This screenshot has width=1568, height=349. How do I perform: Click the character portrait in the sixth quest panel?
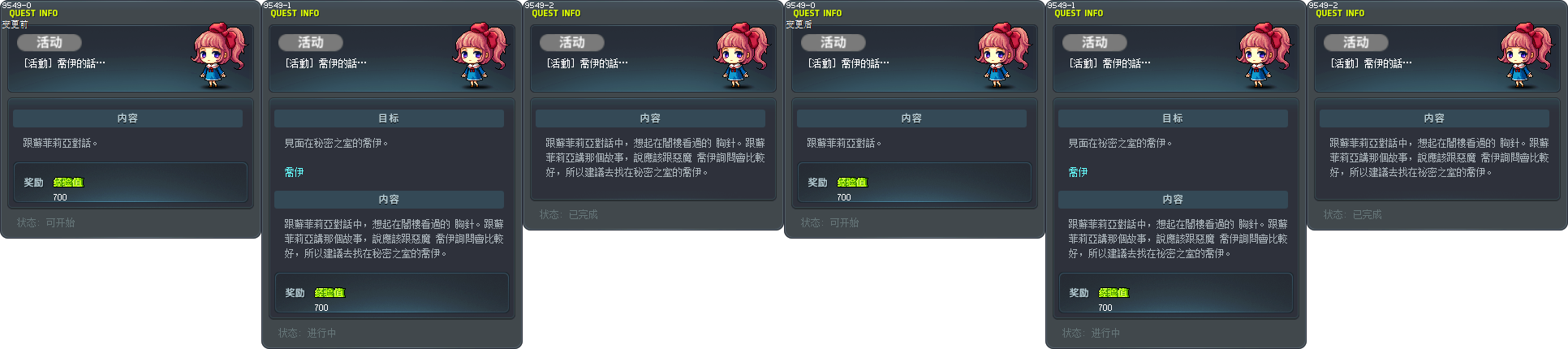pyautogui.click(x=1524, y=56)
